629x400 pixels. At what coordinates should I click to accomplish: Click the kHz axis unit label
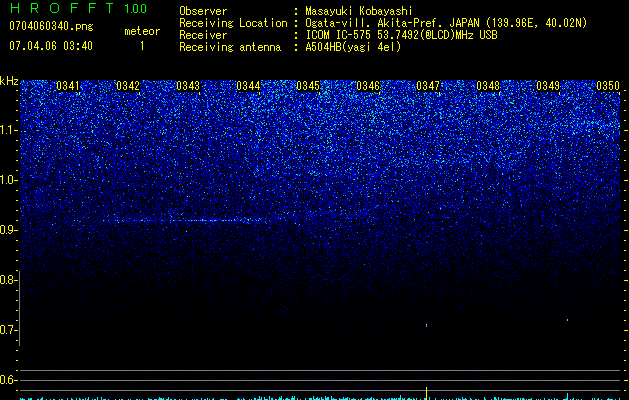click(9, 81)
